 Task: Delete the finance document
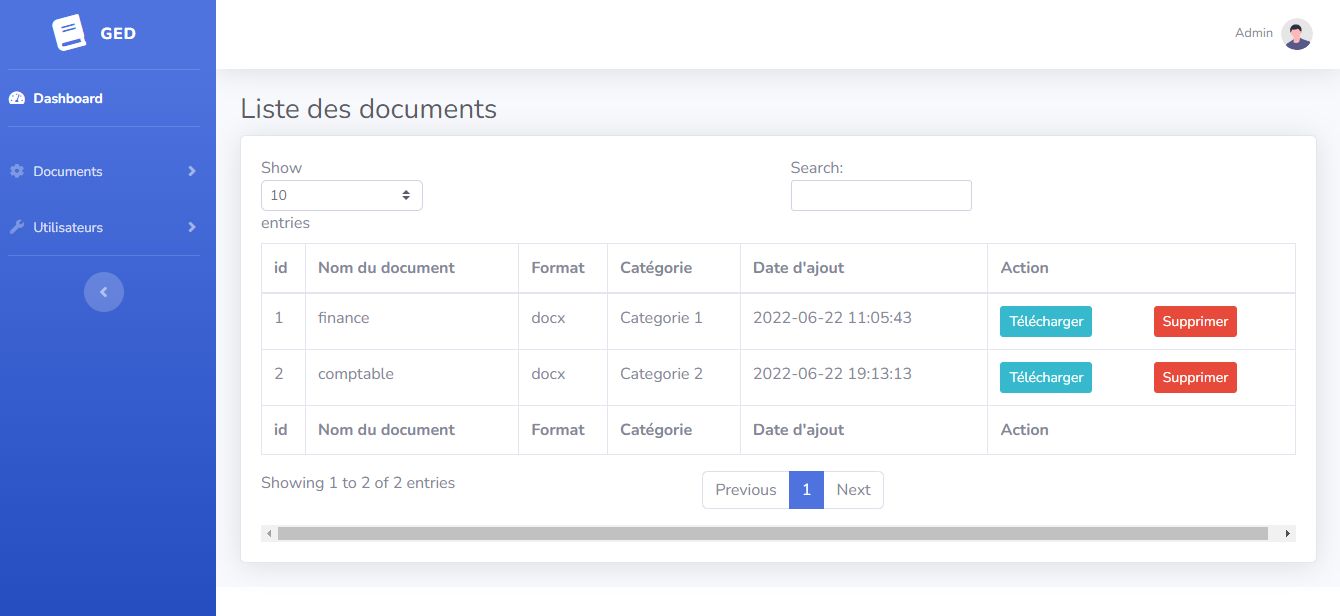pos(1194,322)
